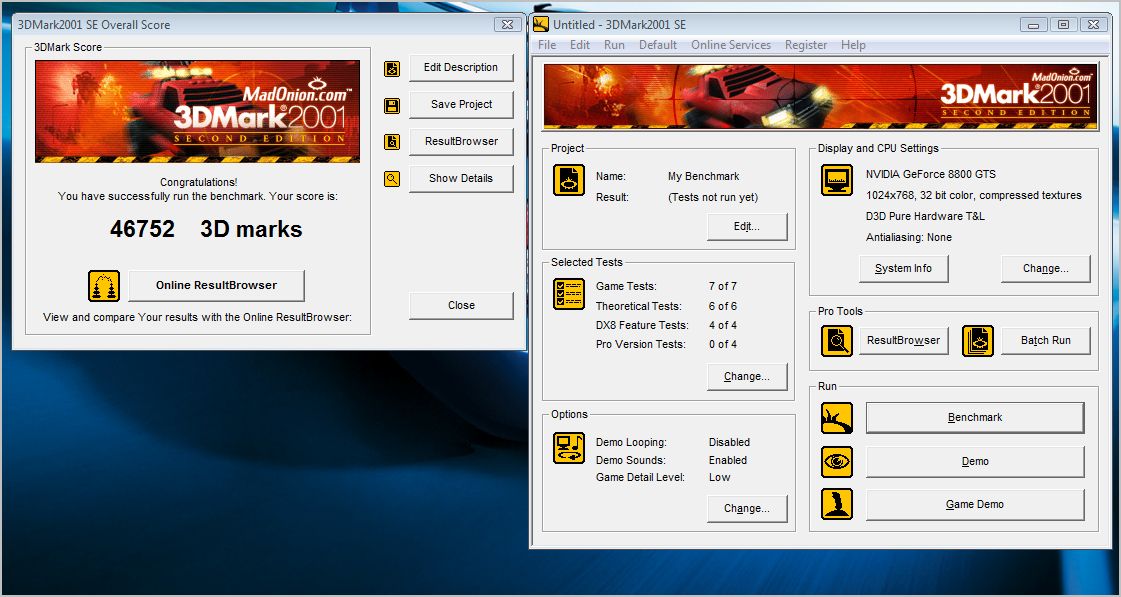Click the NVIDIA GeForce 8800 GTS text
1121x597 pixels.
pos(931,174)
